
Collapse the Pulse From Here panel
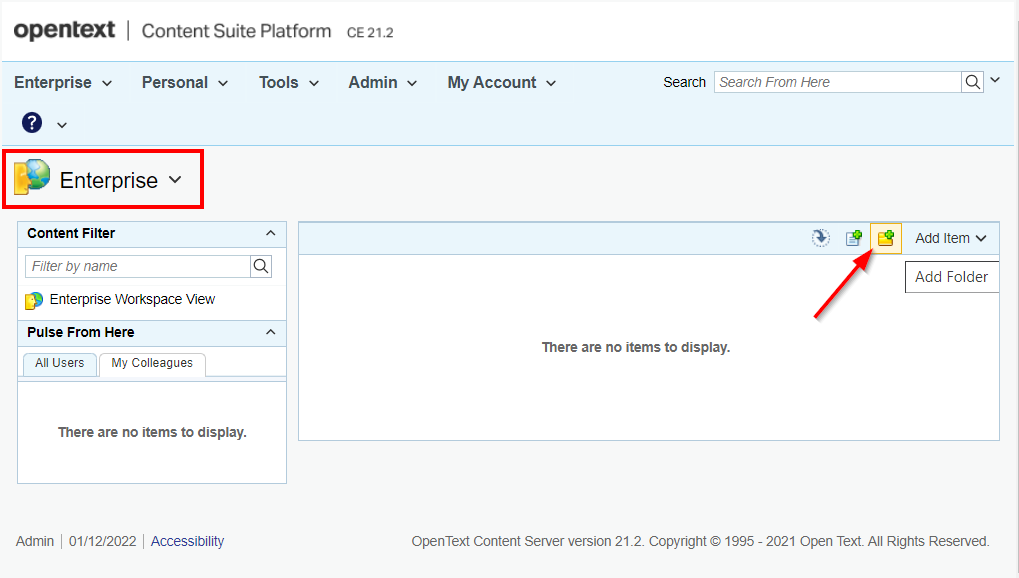click(x=270, y=332)
